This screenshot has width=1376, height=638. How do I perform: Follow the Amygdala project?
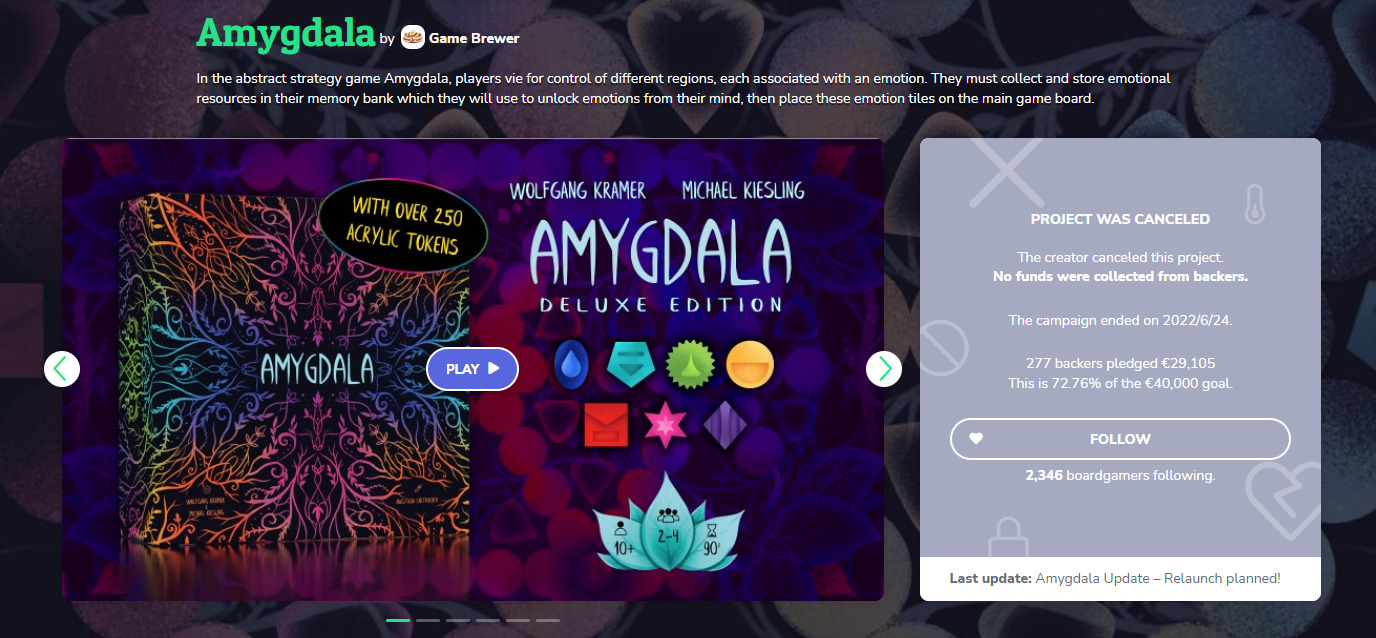click(1120, 439)
